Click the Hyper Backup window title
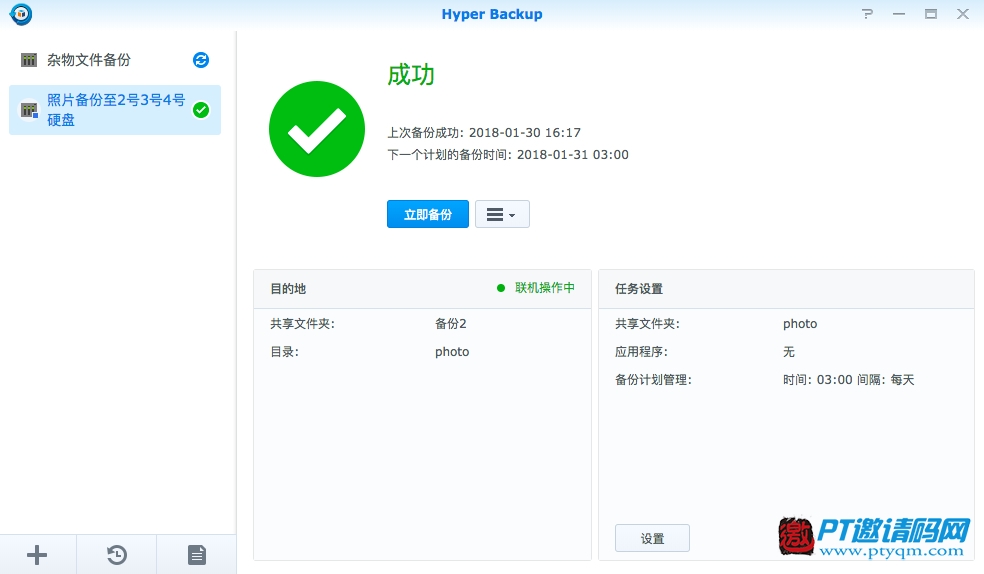The height and width of the screenshot is (574, 984). (492, 14)
